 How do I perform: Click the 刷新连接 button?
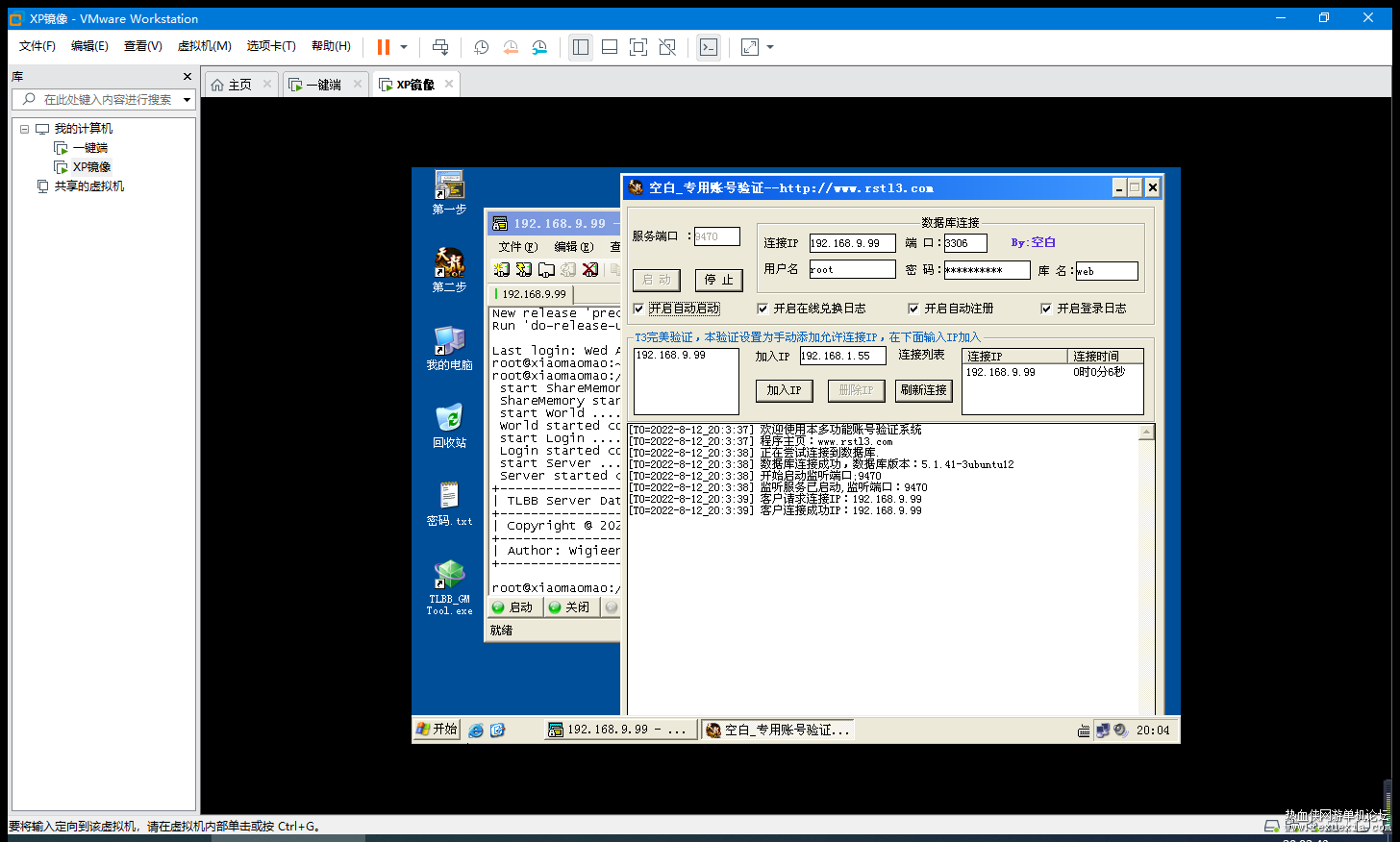[x=924, y=390]
